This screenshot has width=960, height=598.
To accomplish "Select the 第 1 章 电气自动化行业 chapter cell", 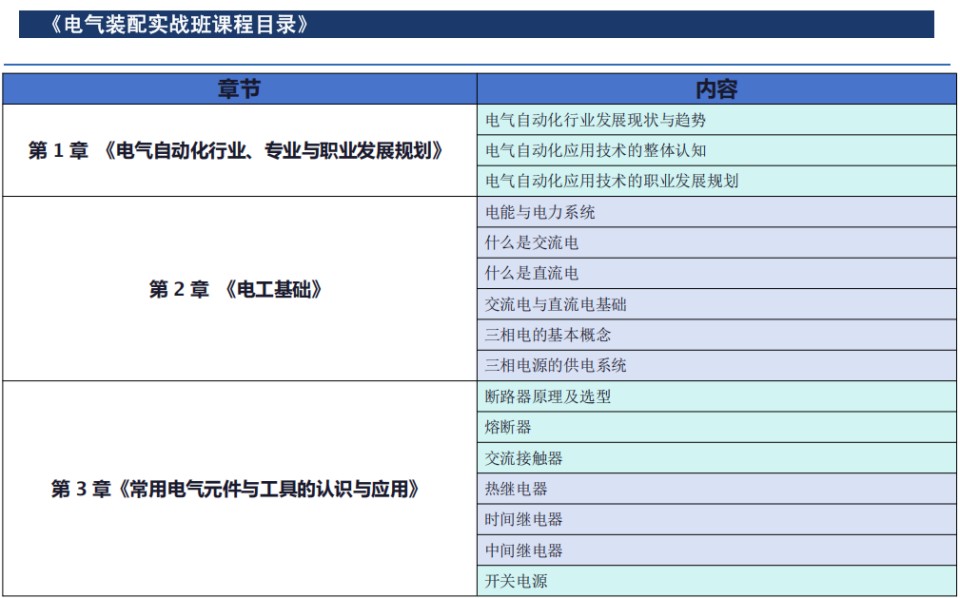I will [239, 151].
